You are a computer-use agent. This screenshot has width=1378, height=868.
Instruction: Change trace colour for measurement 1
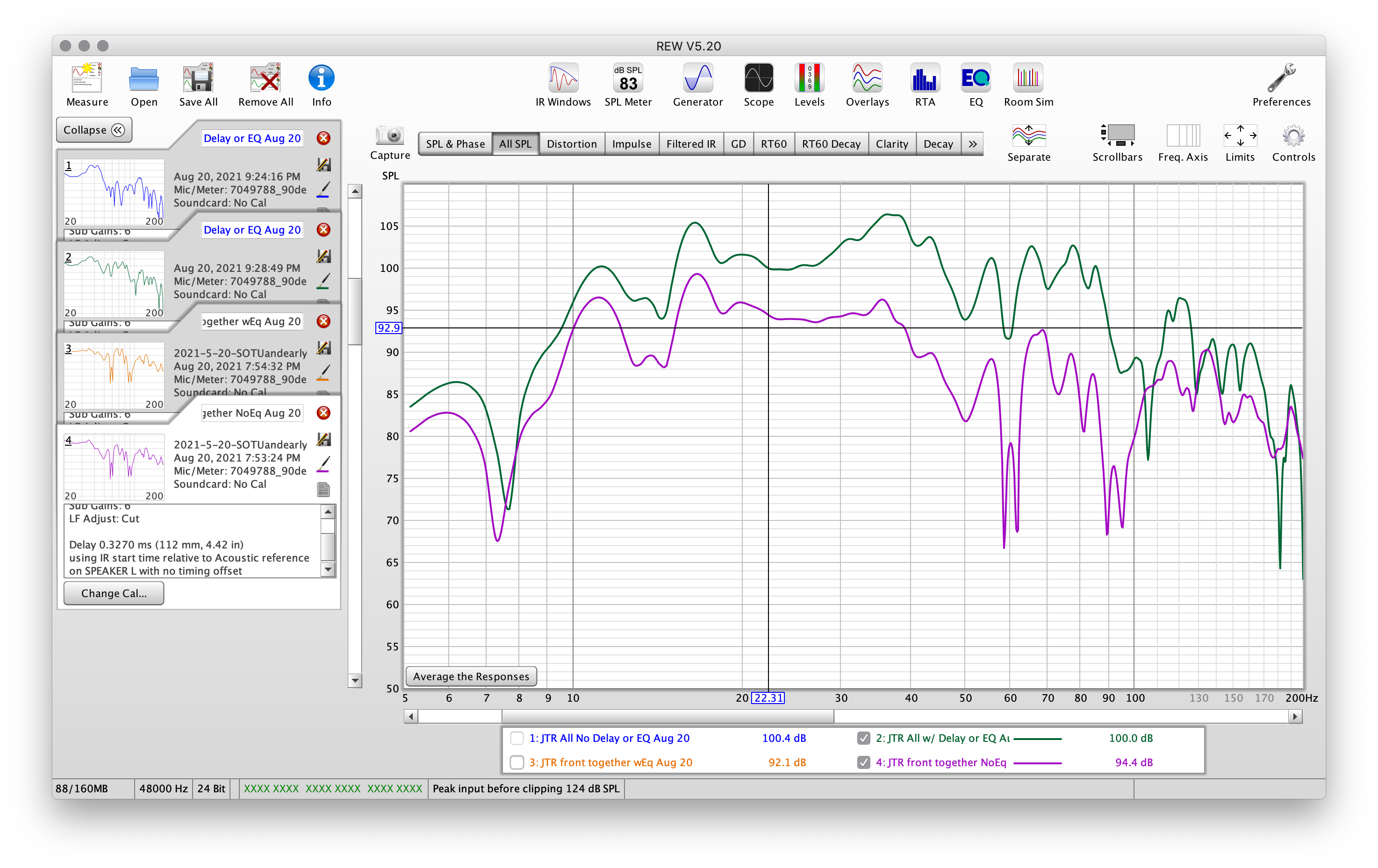click(323, 189)
